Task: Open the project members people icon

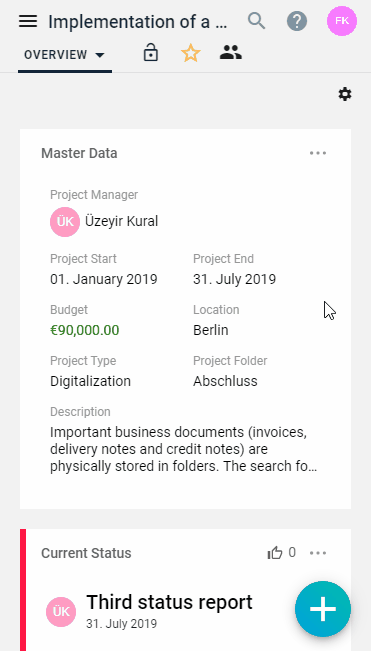Action: click(231, 53)
